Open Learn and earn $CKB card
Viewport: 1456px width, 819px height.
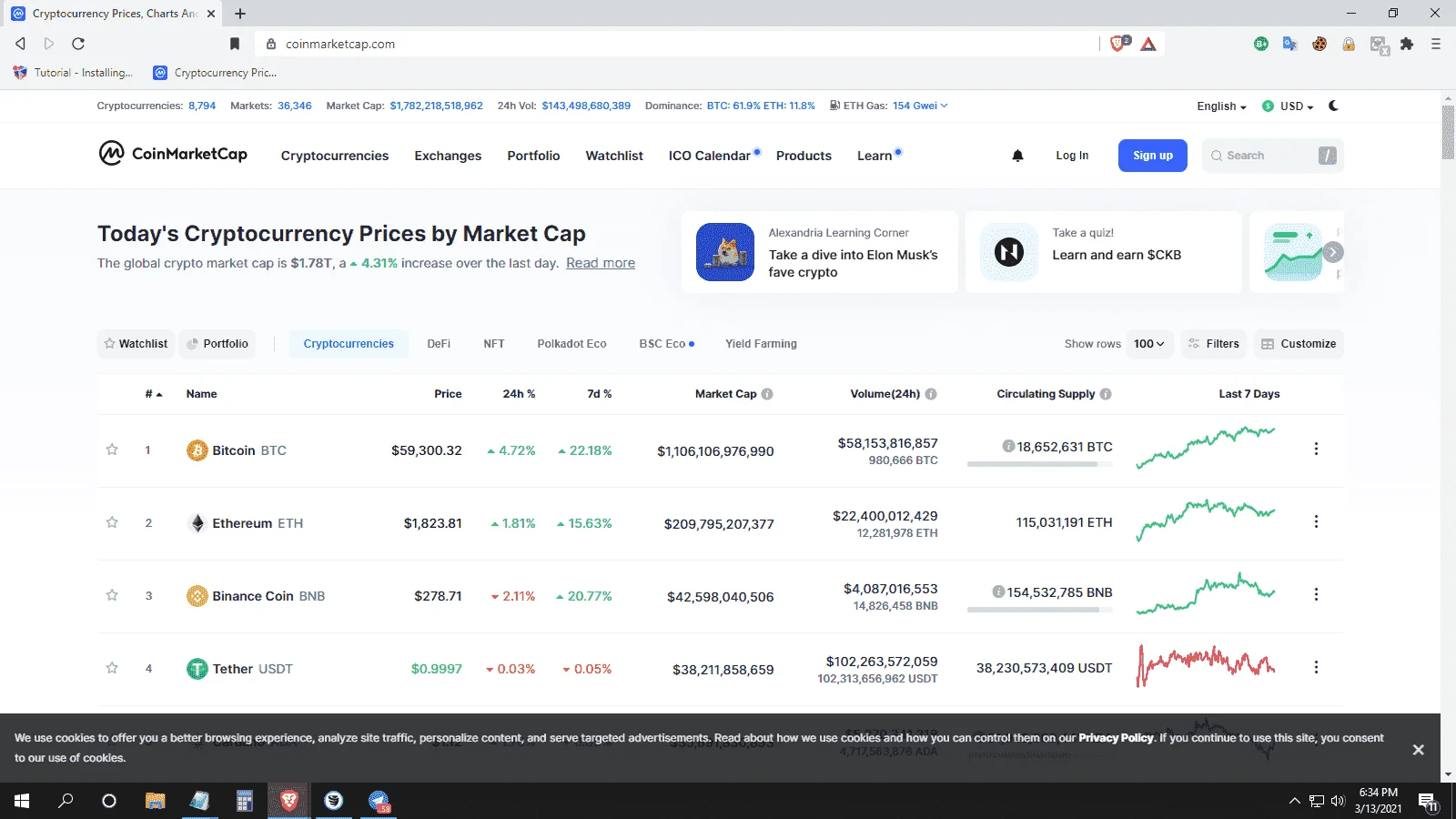pyautogui.click(x=1103, y=252)
